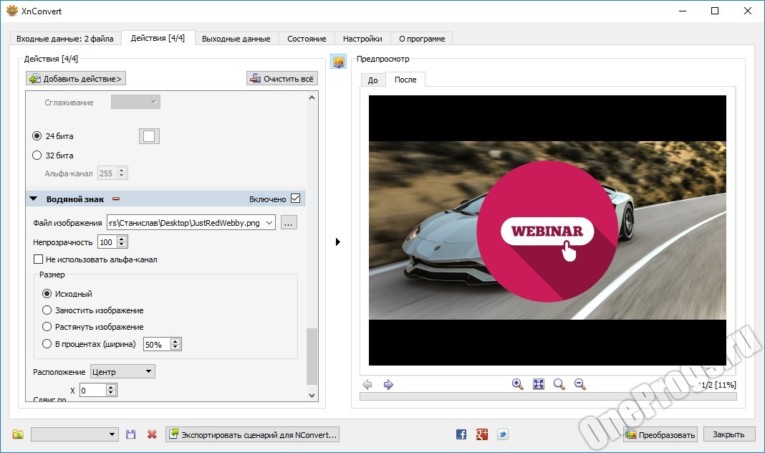
Task: Click Очистить всё button
Action: [x=282, y=79]
